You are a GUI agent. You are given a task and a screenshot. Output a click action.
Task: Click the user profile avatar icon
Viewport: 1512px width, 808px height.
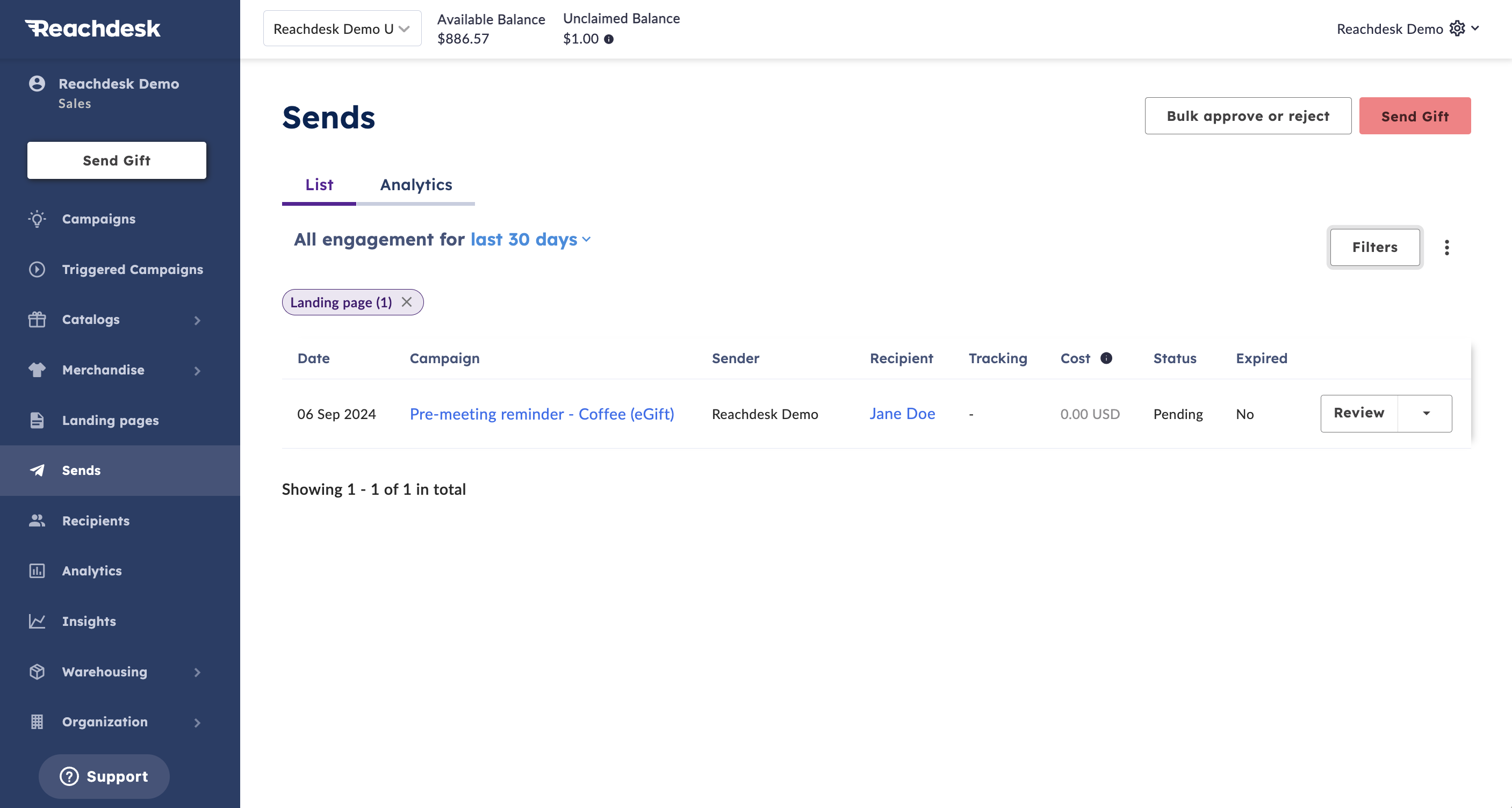[x=37, y=84]
